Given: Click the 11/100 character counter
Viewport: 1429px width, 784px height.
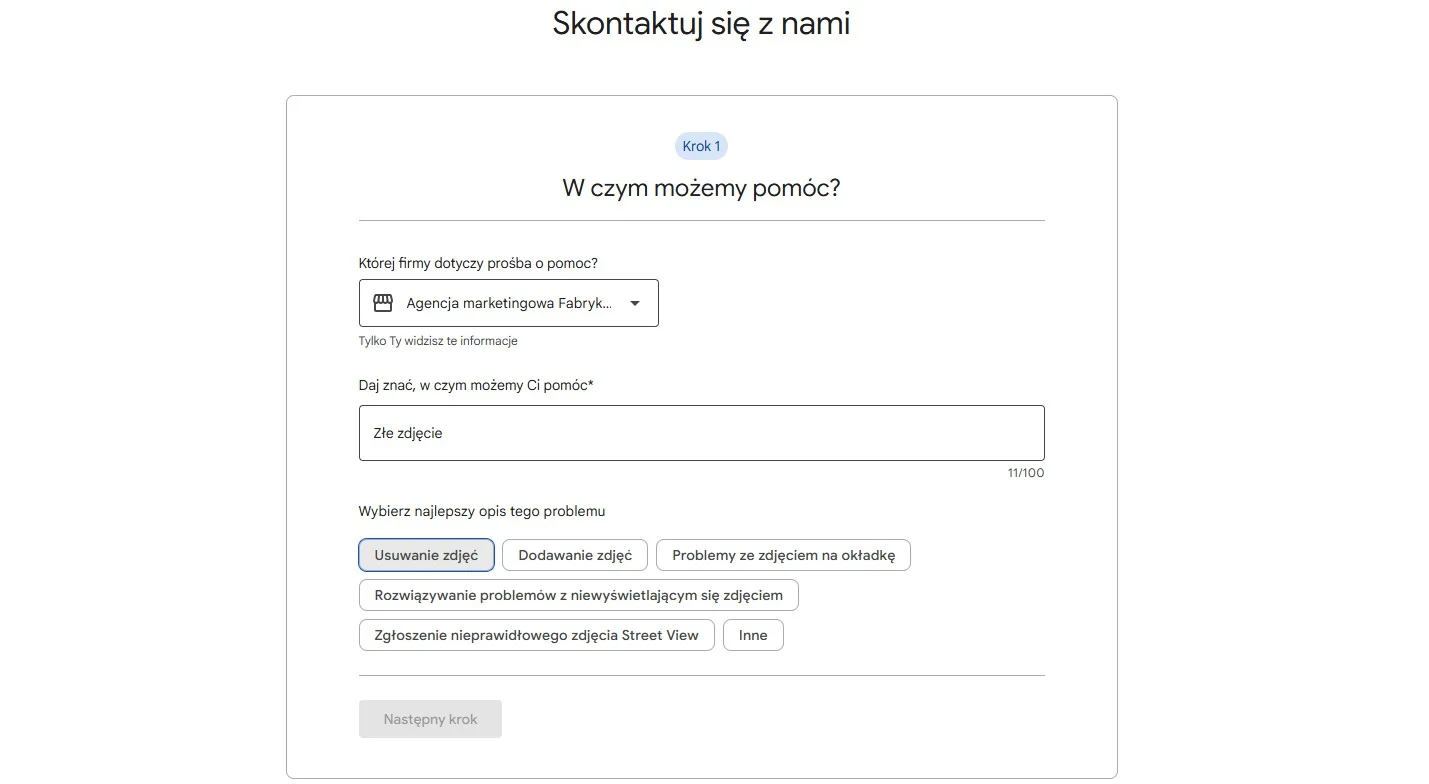Looking at the screenshot, I should tap(1025, 473).
